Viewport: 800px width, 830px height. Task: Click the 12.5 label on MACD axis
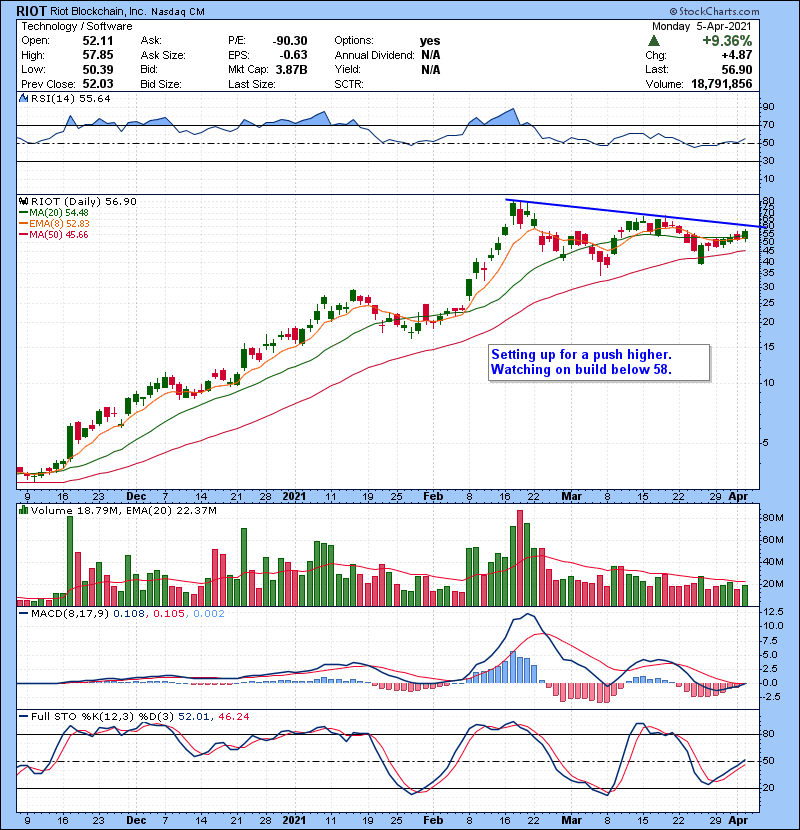pyautogui.click(x=774, y=611)
